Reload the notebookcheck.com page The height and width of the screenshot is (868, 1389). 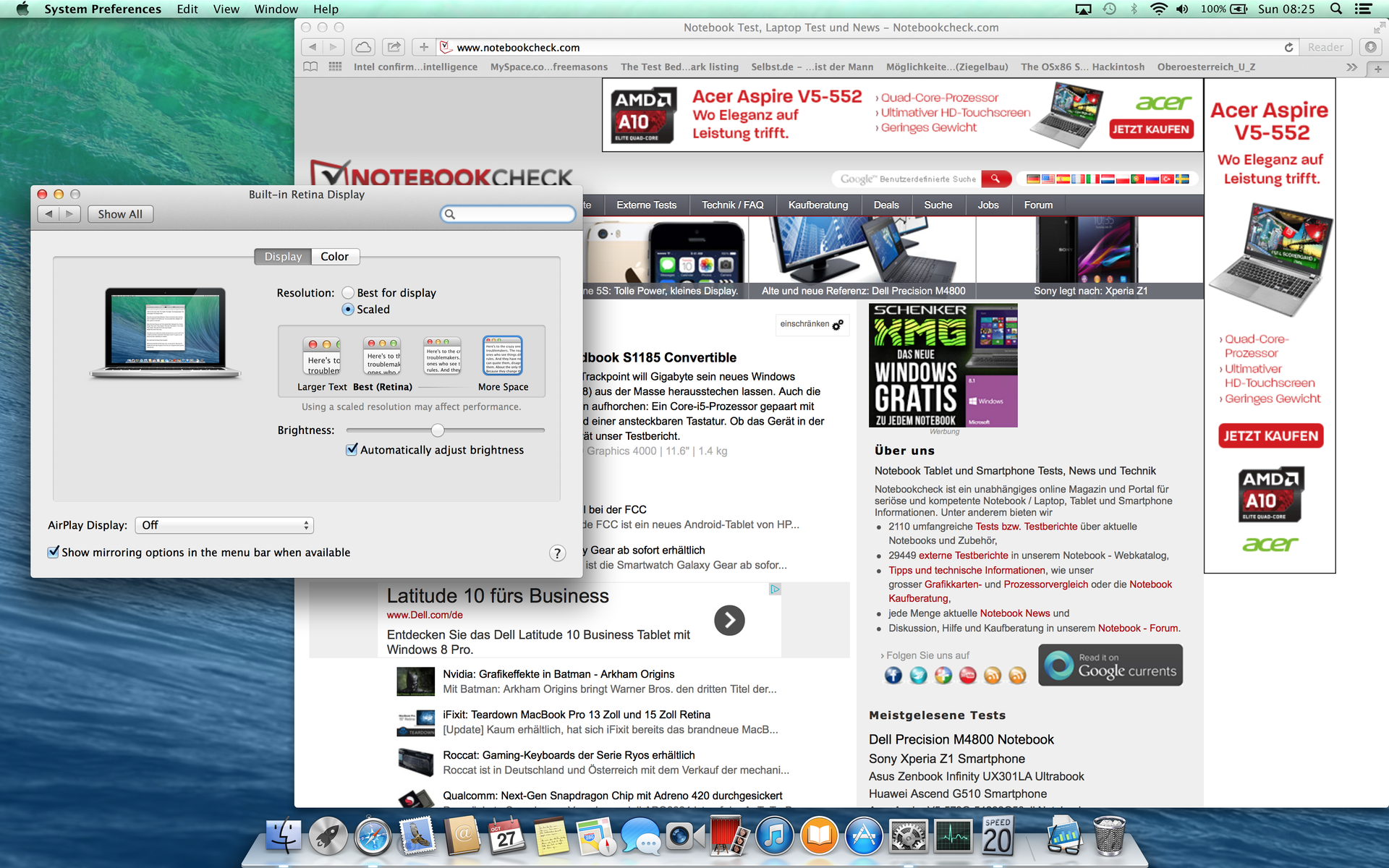[x=1288, y=47]
